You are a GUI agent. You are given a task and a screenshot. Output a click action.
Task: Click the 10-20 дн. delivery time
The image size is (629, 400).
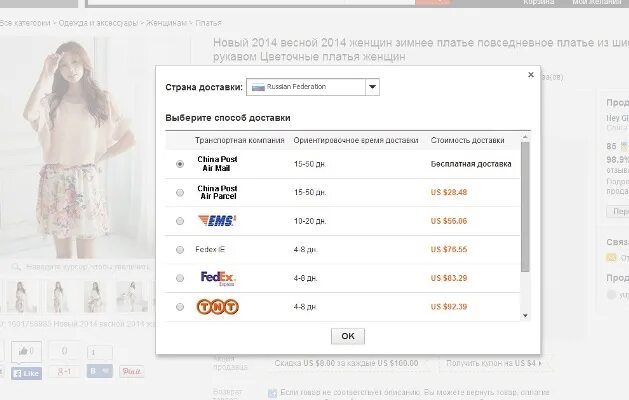click(310, 221)
